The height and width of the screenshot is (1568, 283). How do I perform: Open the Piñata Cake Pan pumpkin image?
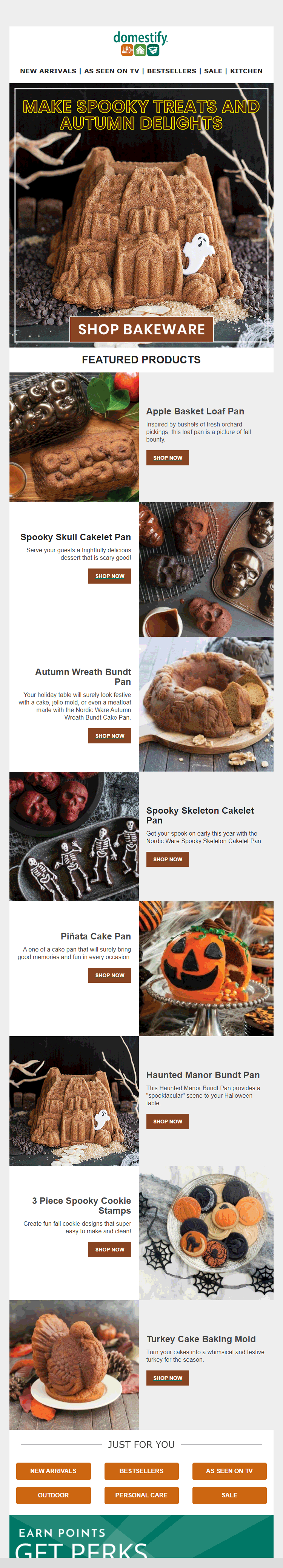[x=206, y=969]
